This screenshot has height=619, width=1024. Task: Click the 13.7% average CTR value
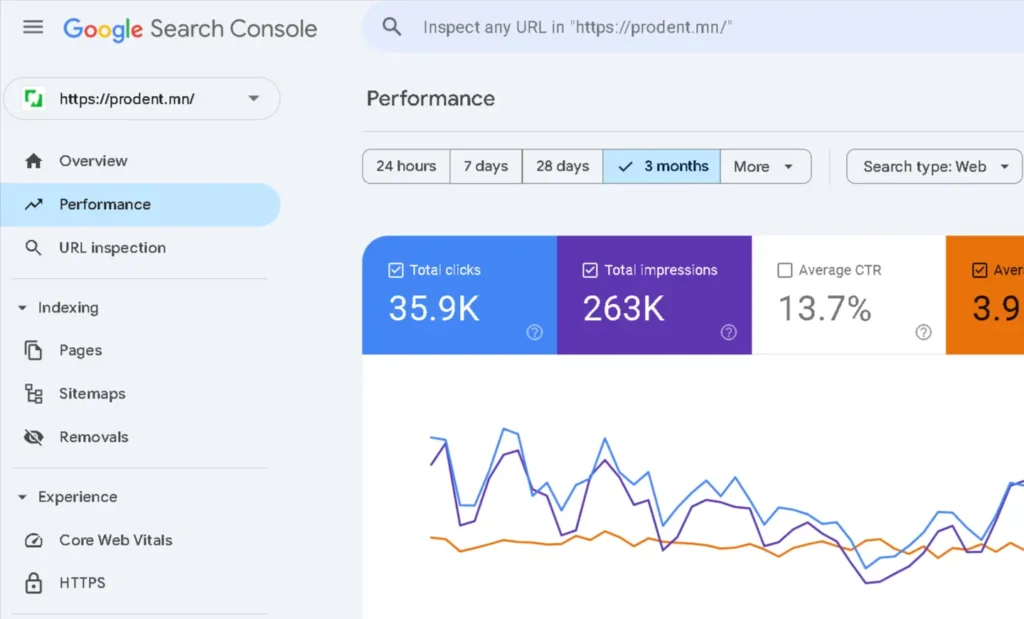(x=825, y=308)
